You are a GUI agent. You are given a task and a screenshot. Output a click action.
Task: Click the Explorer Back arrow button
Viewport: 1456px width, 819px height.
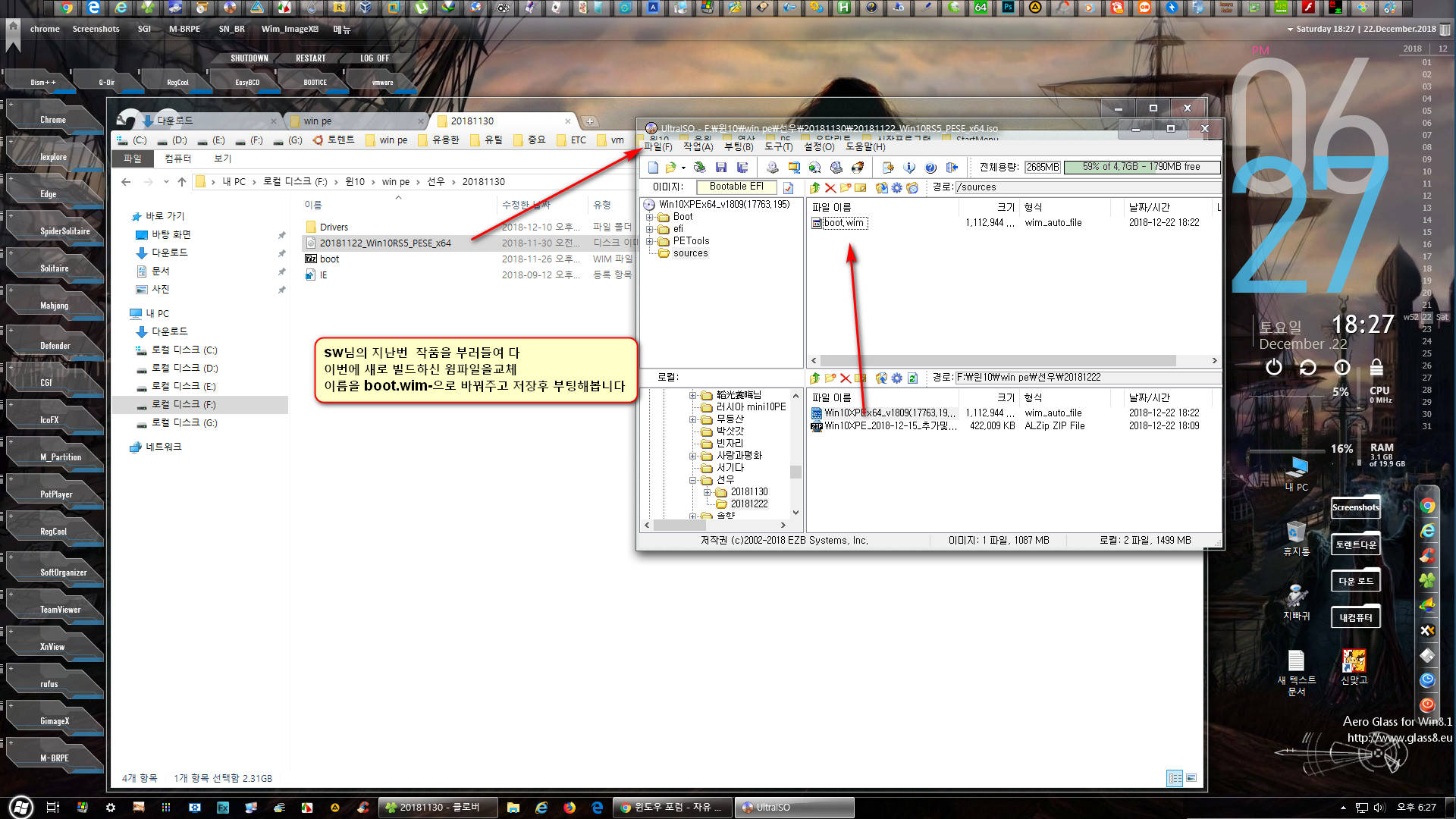click(127, 182)
